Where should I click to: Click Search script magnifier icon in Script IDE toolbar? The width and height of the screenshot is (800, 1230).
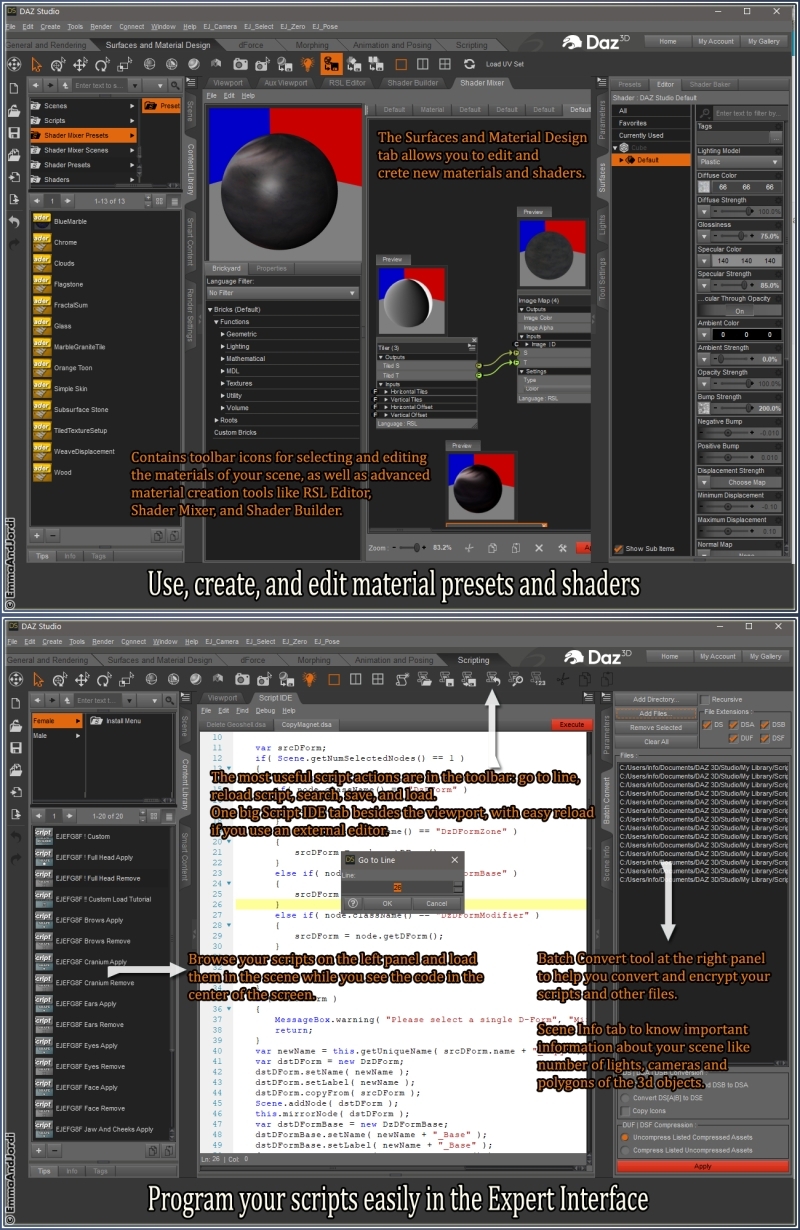point(517,679)
